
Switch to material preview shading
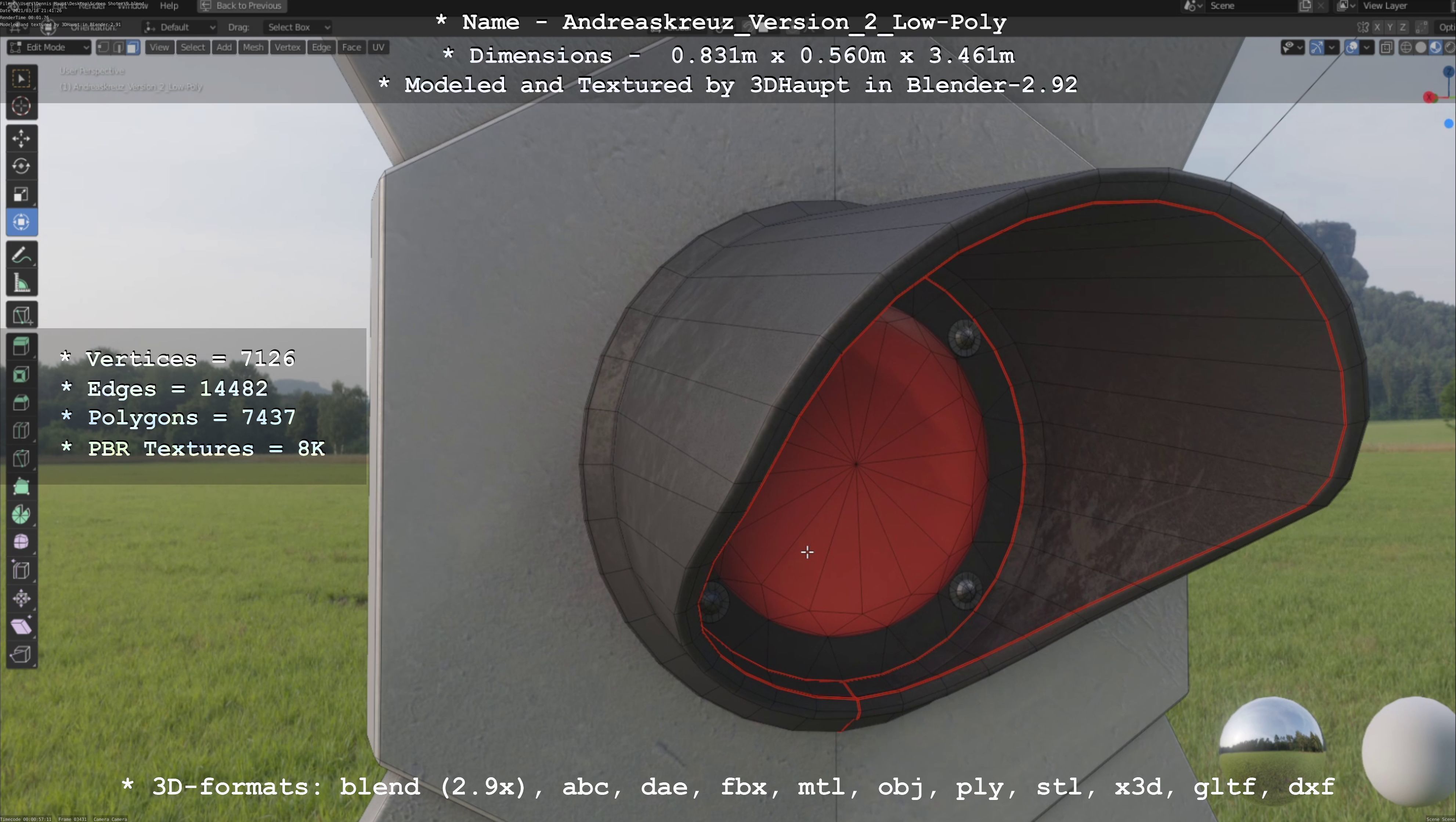pyautogui.click(x=1435, y=47)
